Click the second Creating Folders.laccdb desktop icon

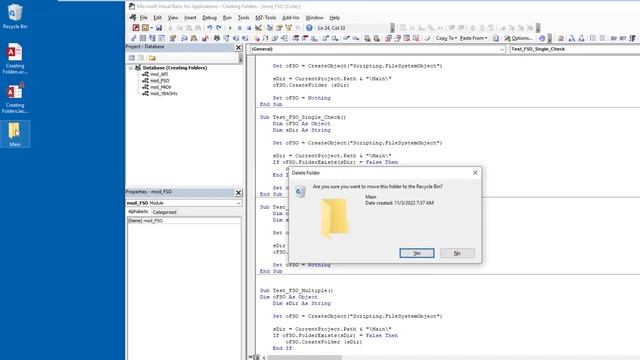pos(15,98)
